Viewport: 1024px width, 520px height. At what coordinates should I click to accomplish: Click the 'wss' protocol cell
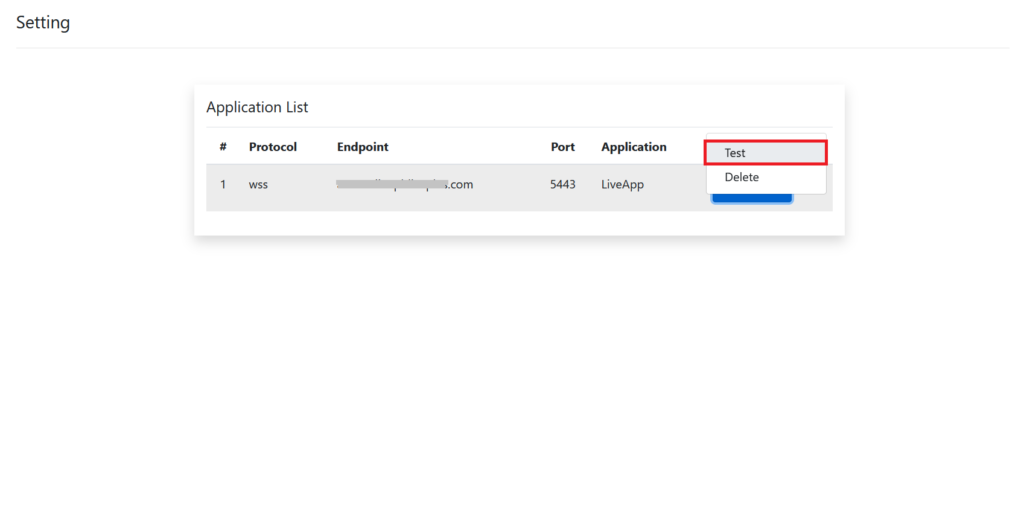click(x=259, y=185)
